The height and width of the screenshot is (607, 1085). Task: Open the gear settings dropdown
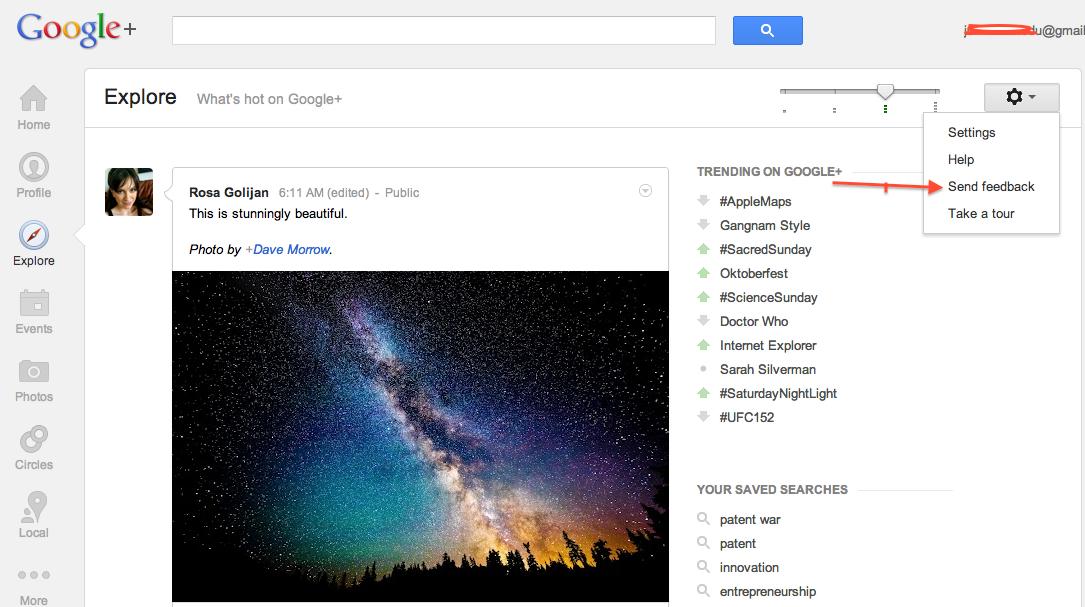click(1021, 97)
